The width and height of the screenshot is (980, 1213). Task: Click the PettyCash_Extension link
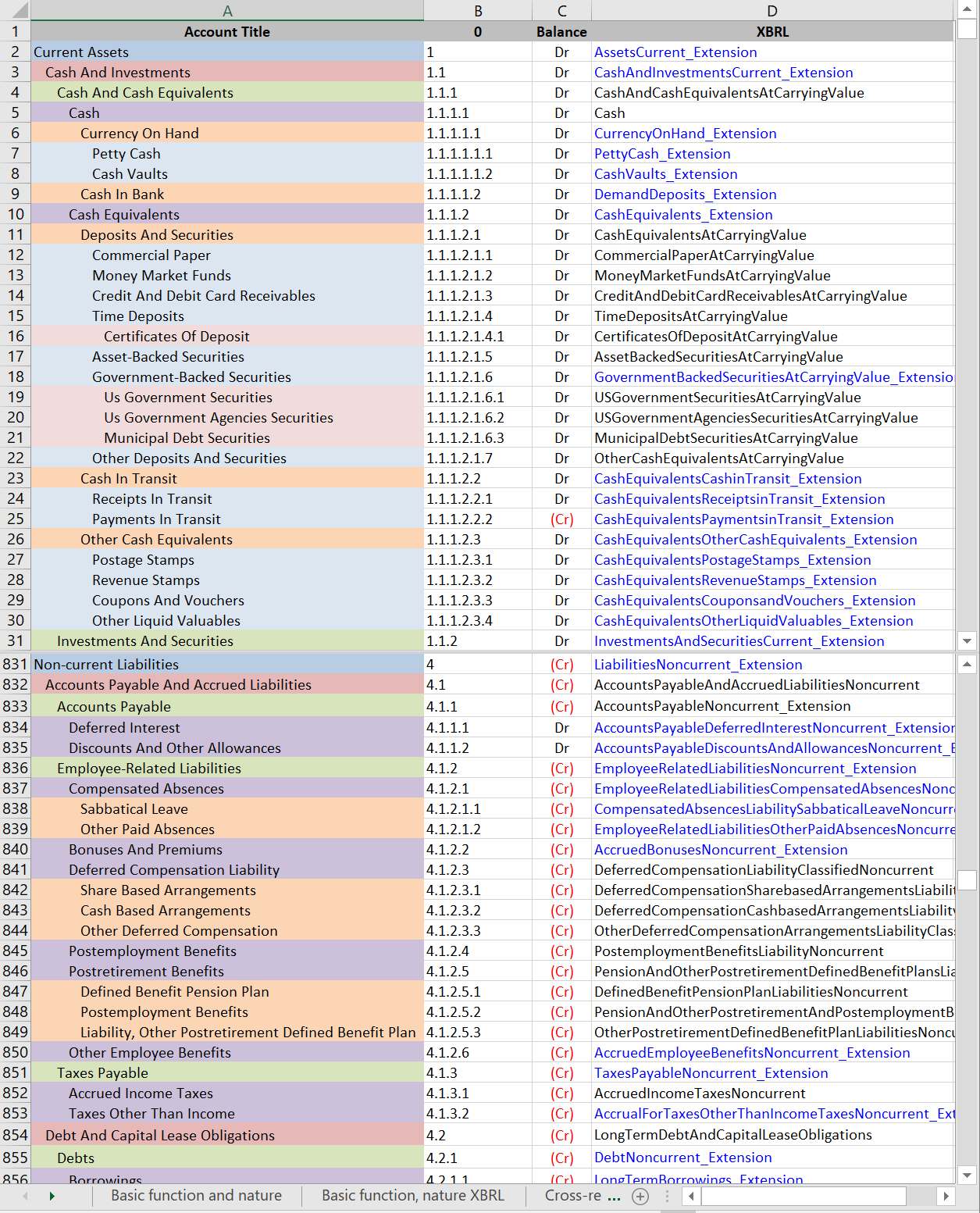click(x=662, y=153)
